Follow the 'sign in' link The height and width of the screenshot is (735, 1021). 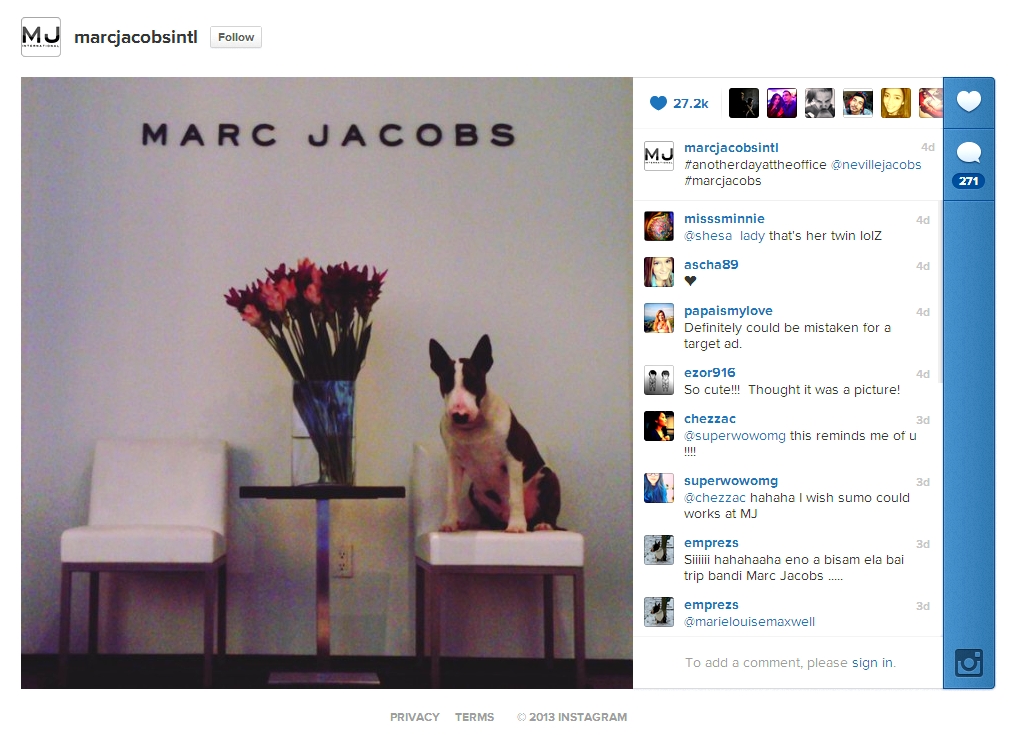click(872, 663)
